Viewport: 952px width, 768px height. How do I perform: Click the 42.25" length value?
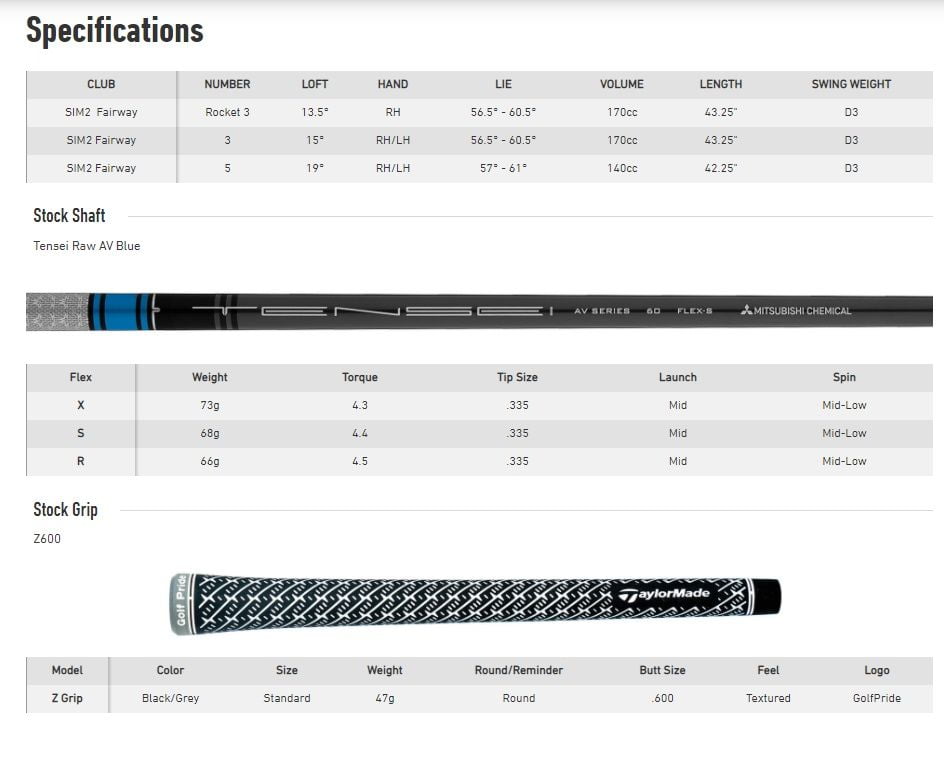721,168
